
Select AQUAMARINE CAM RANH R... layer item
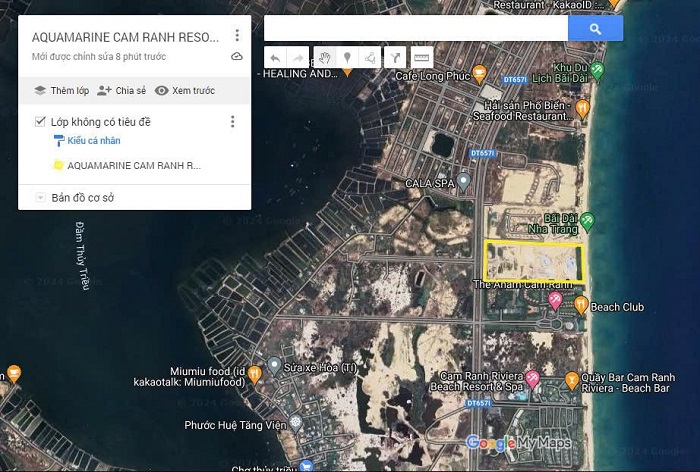tap(134, 166)
